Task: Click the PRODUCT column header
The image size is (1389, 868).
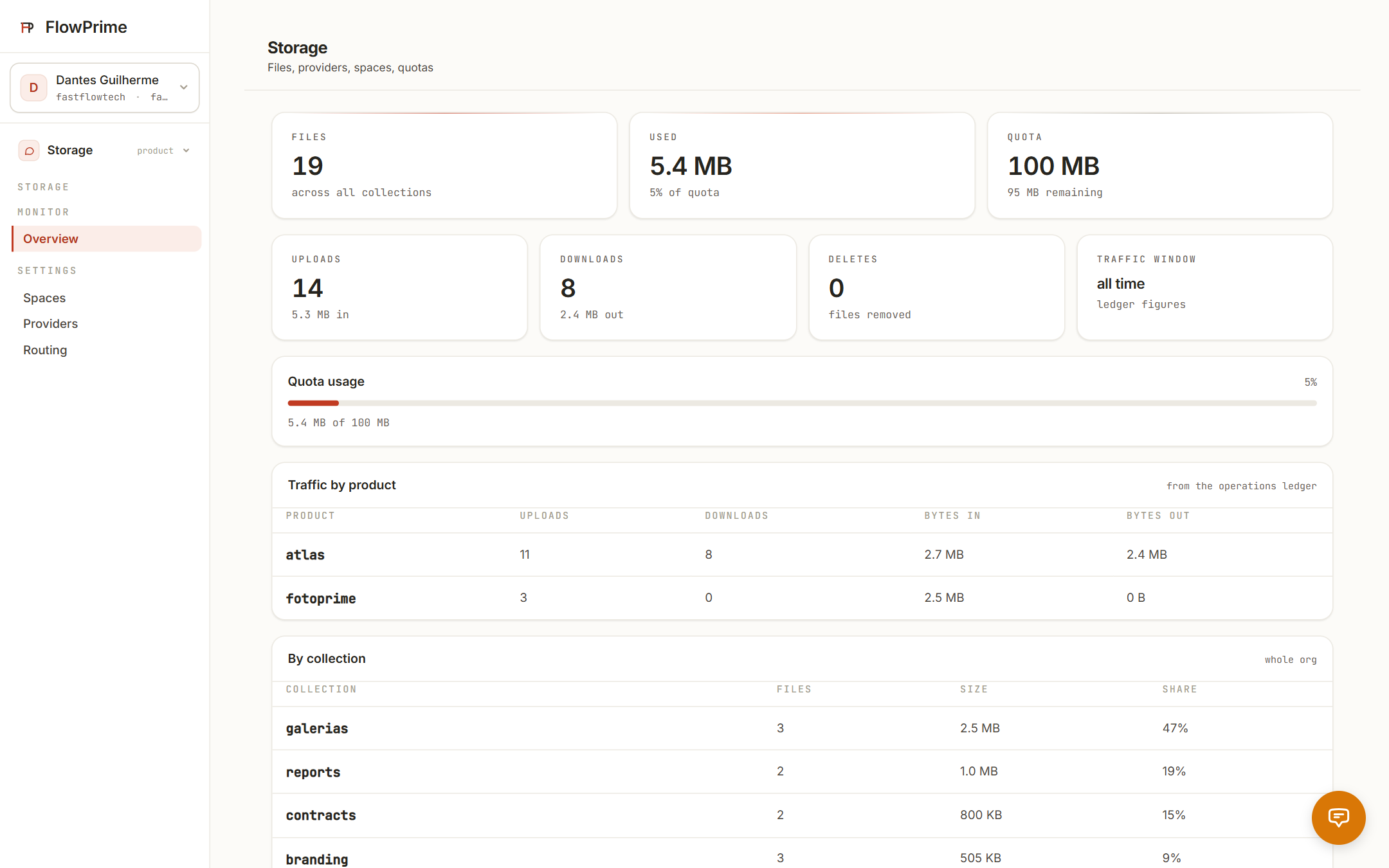Action: point(311,516)
